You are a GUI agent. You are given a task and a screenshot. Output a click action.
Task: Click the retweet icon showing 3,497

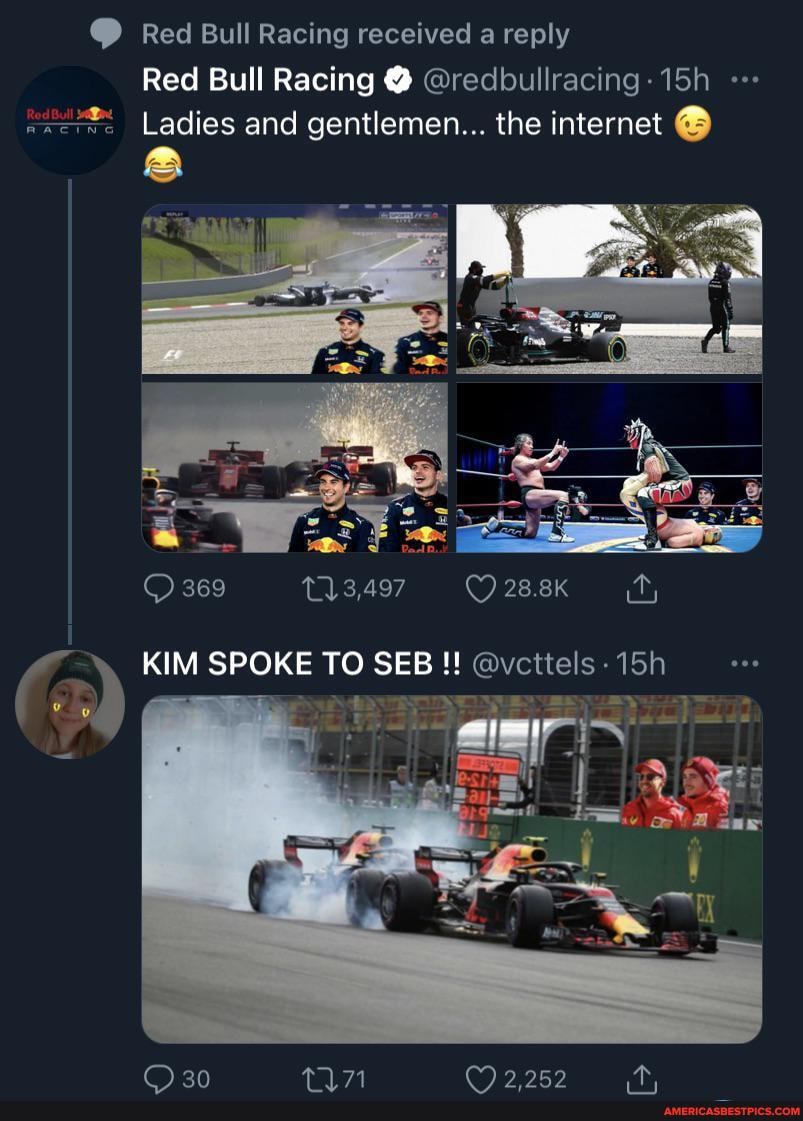click(322, 589)
